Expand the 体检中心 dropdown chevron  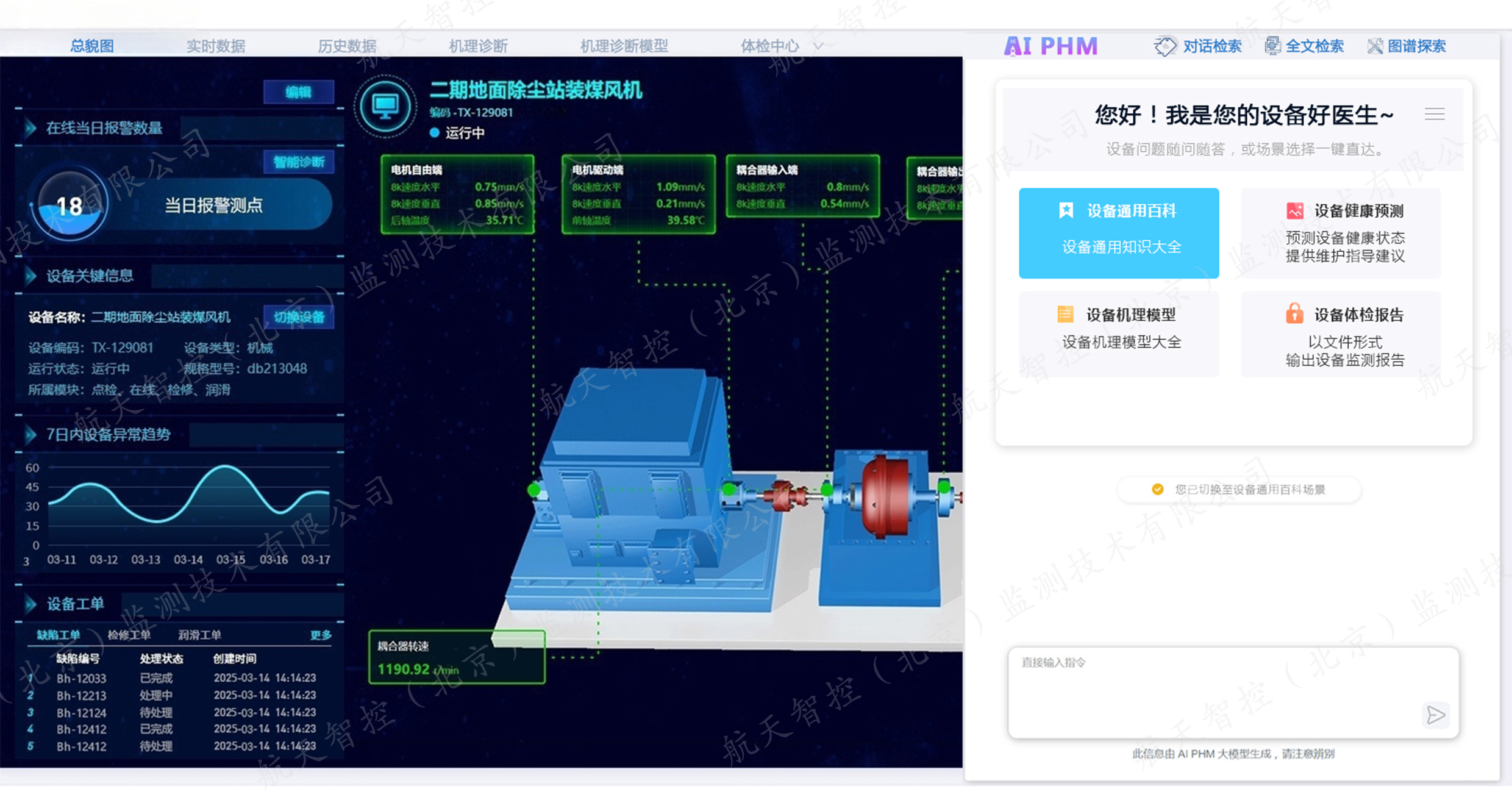click(819, 46)
